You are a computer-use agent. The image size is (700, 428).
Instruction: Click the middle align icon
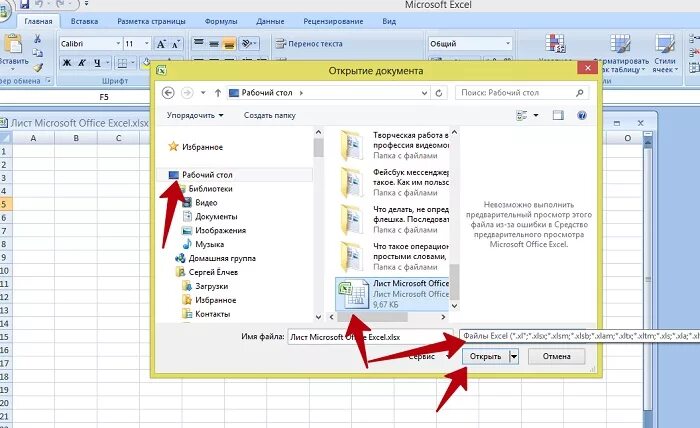point(214,43)
